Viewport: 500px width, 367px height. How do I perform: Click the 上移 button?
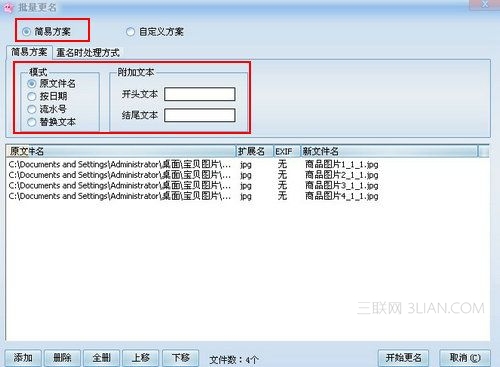coord(141,358)
